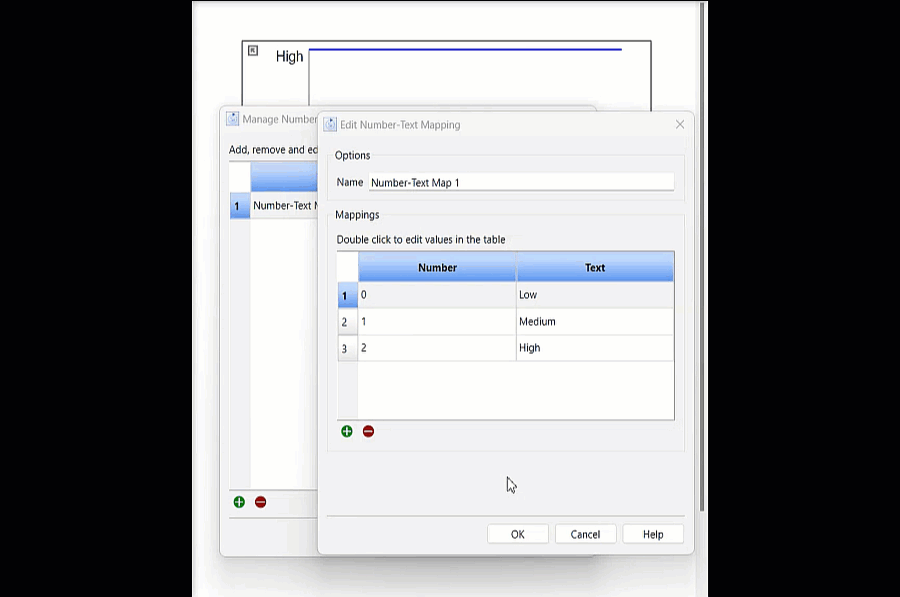Select the number cell in the Medium row
Image resolution: width=900 pixels, height=597 pixels.
click(x=437, y=321)
